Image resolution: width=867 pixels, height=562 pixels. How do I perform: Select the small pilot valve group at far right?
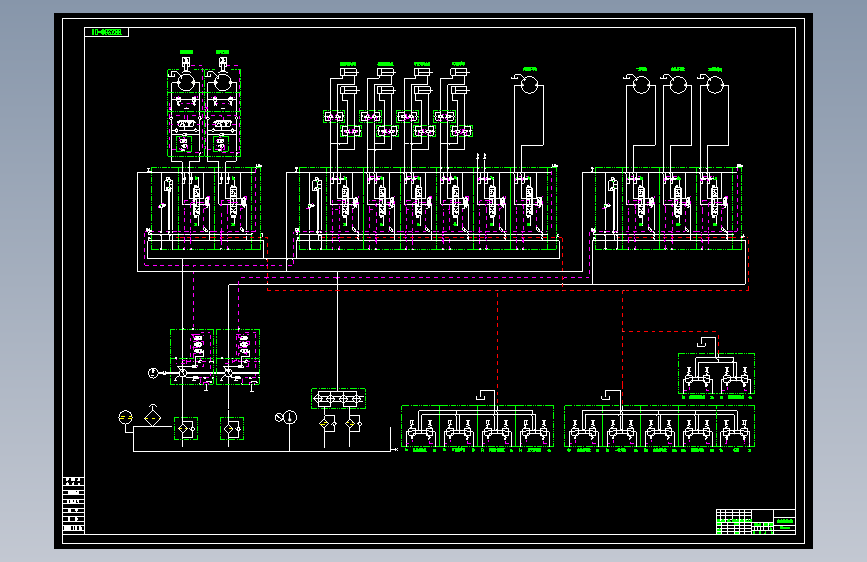click(x=717, y=374)
